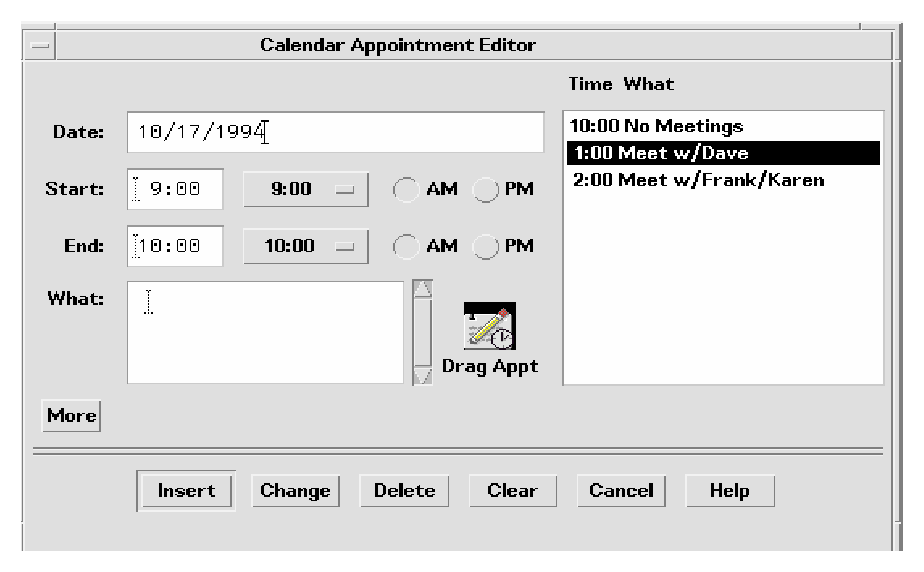The image size is (924, 572).
Task: Select PM for the Start time
Action: coord(485,190)
